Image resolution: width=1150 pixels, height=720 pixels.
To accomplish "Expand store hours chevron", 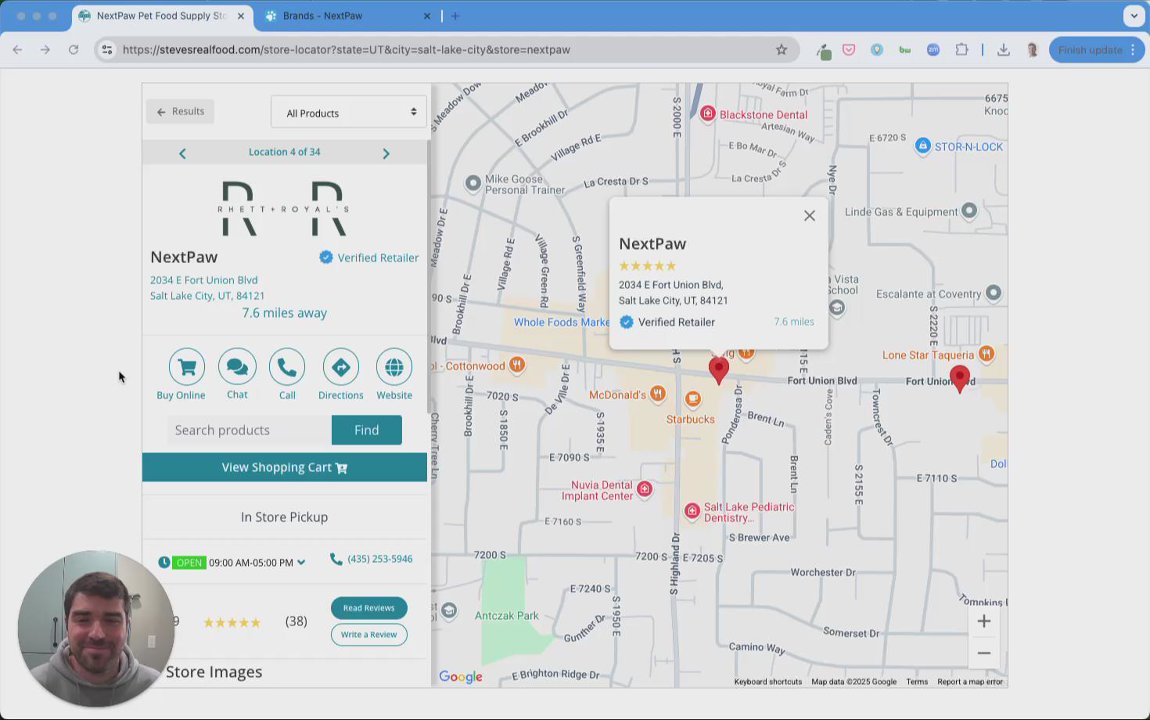I will pos(301,562).
